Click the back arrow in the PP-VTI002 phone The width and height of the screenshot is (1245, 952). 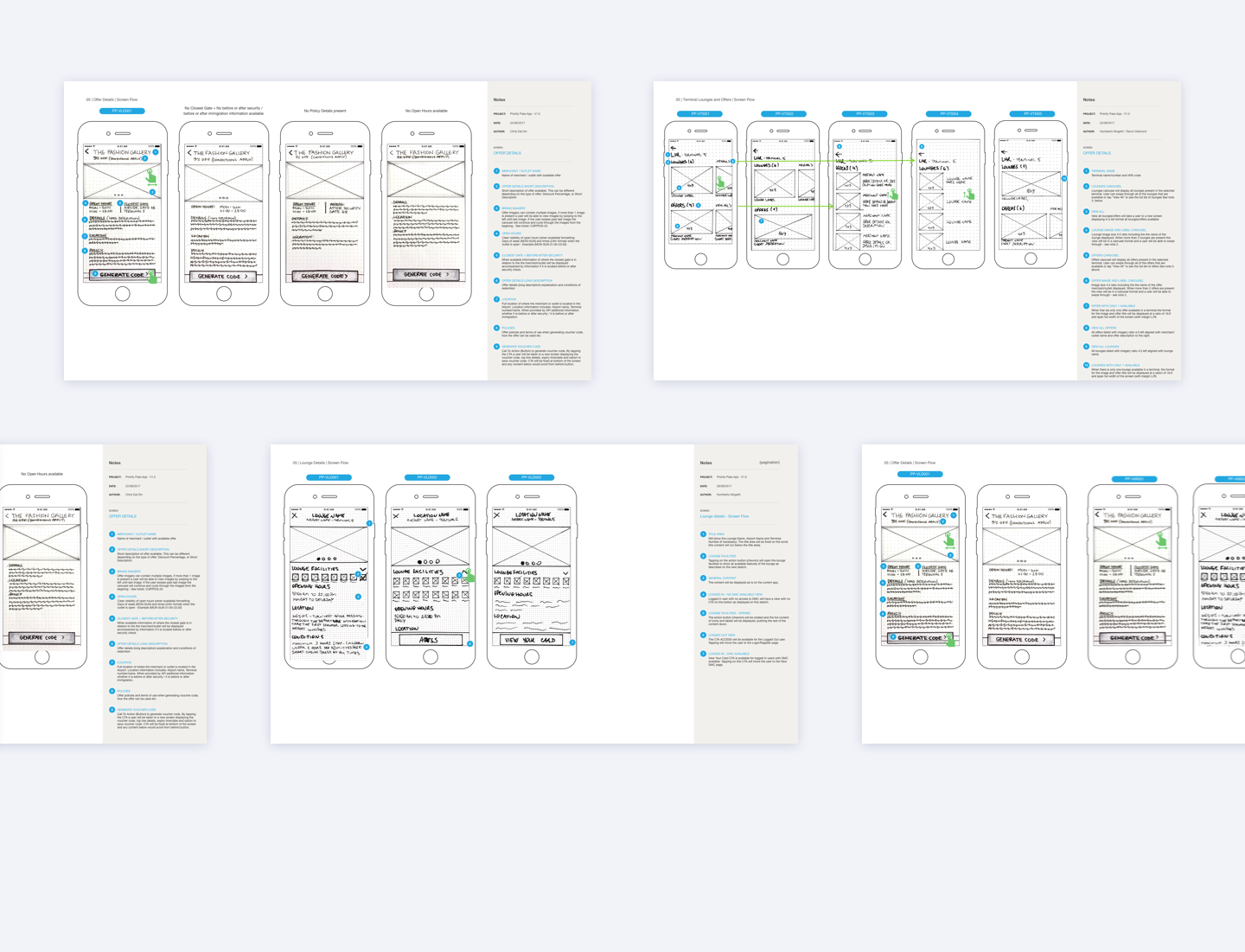coord(756,150)
